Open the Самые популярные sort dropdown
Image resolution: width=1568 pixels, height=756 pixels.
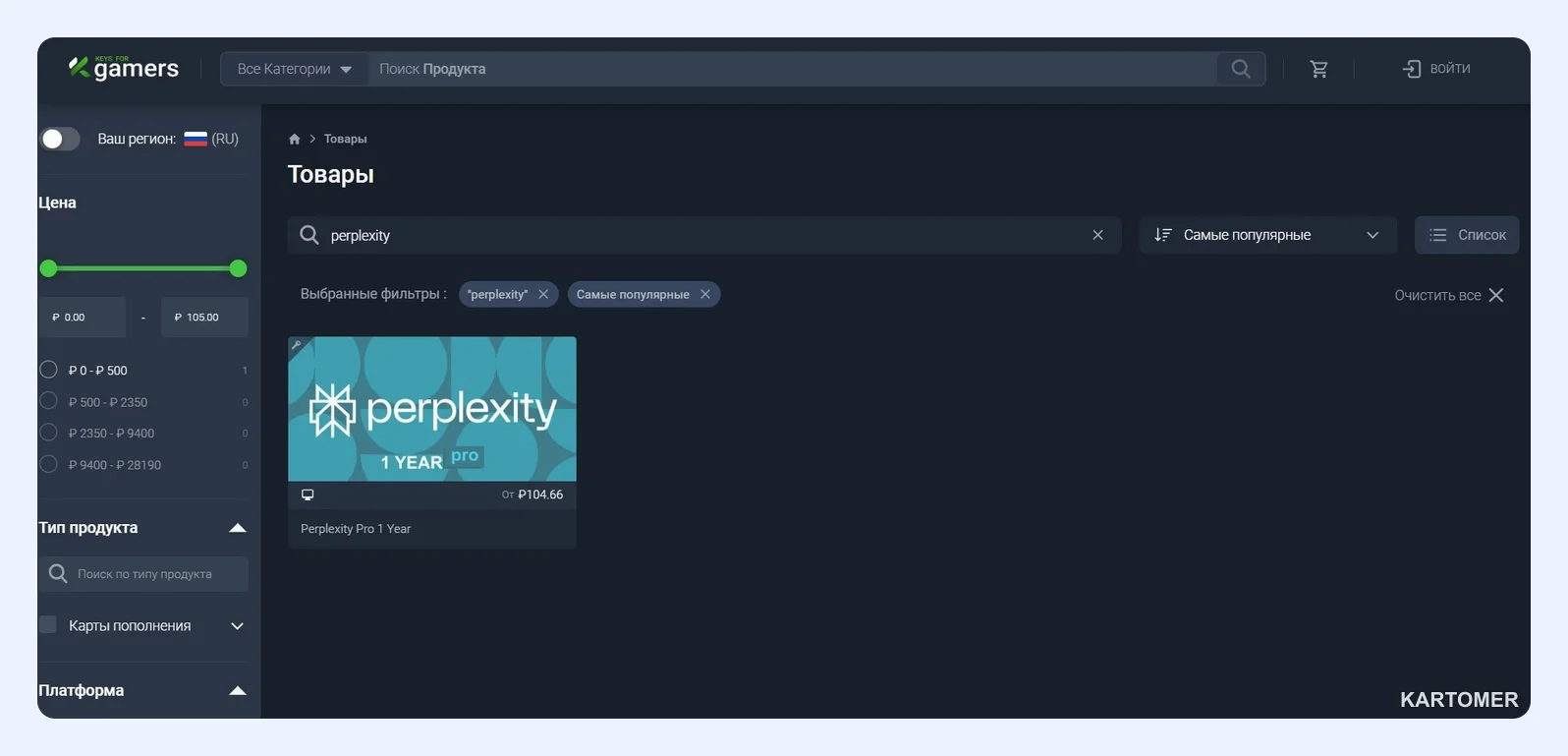tap(1267, 235)
